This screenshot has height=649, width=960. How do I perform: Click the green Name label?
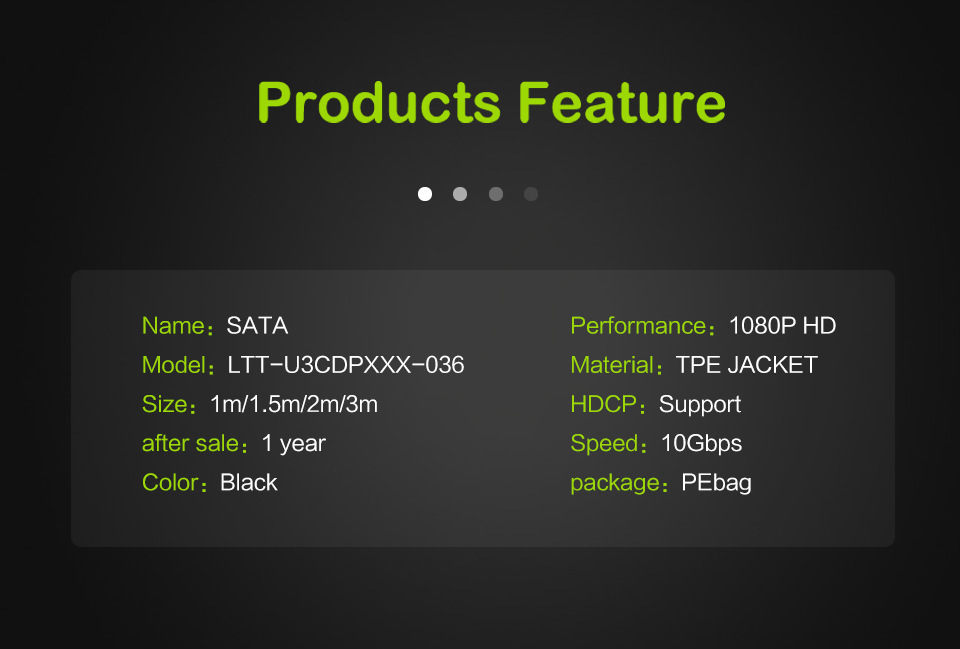(x=173, y=326)
